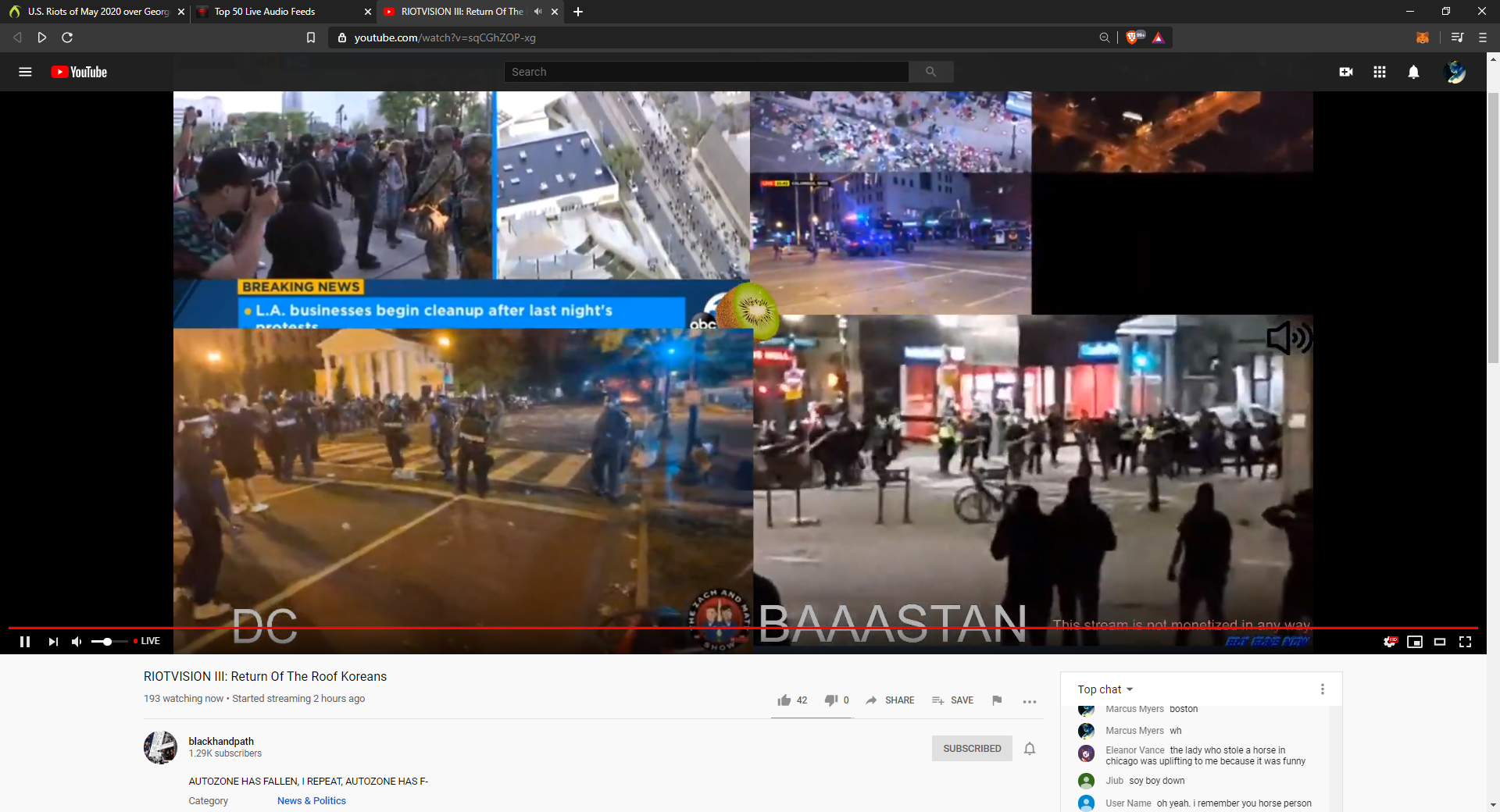The width and height of the screenshot is (1500, 812).
Task: Jump to LIVE in the stream
Action: coord(147,641)
